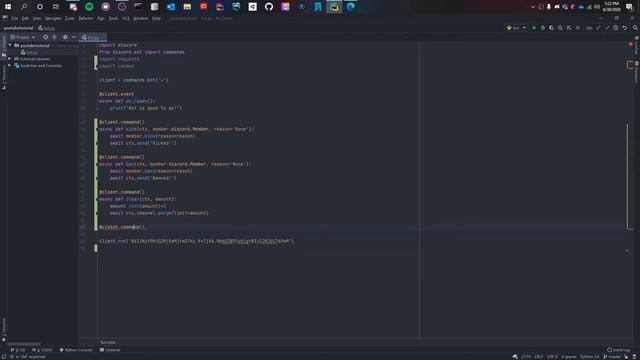640x360 pixels.
Task: Open File Explorer from taskbar
Action: tap(187, 7)
